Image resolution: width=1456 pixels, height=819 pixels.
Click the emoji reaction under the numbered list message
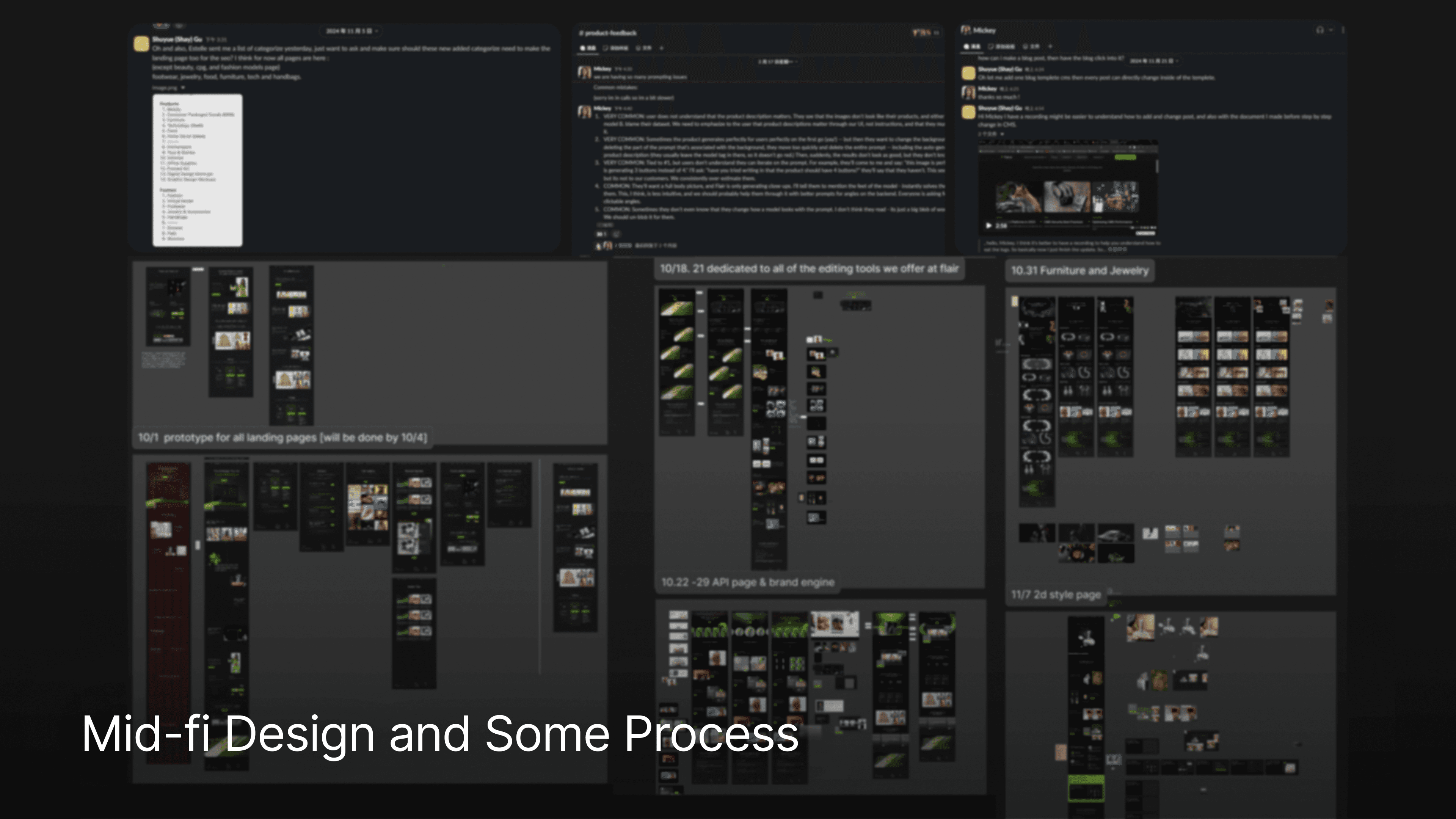coord(601,234)
